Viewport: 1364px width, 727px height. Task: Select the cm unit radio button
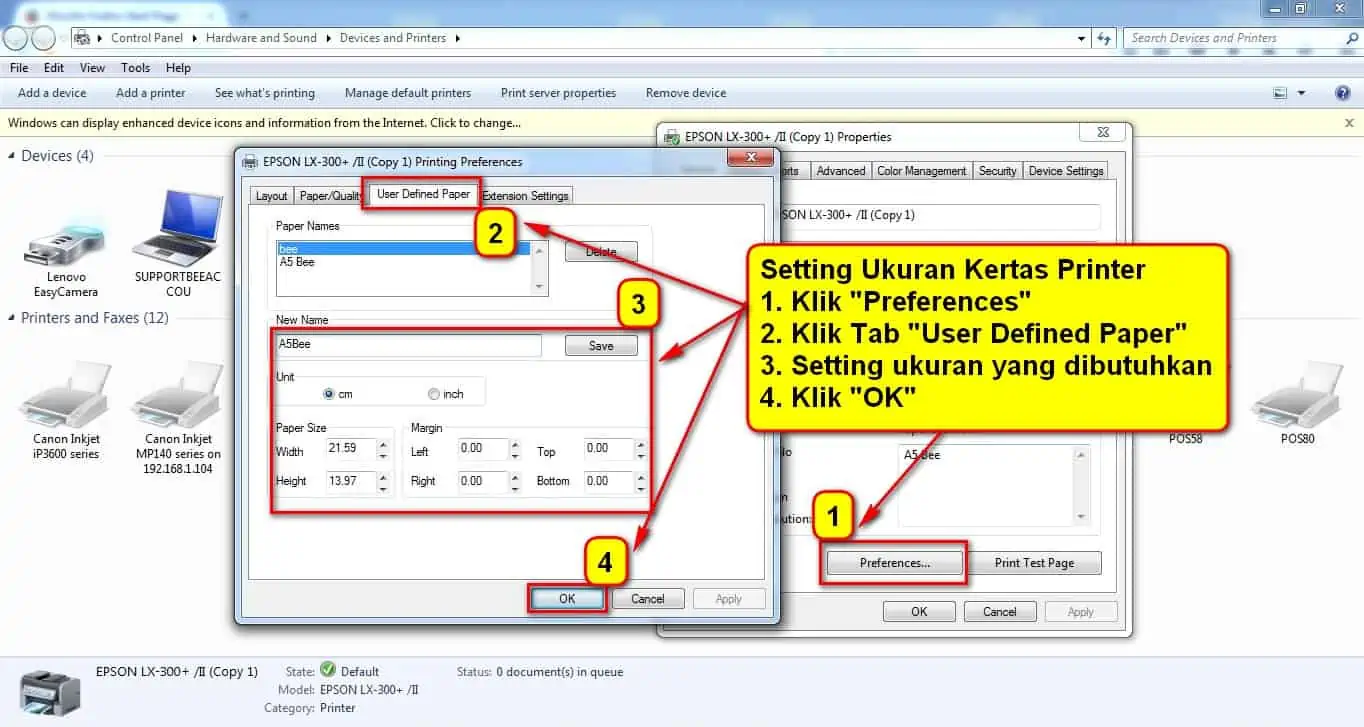329,394
